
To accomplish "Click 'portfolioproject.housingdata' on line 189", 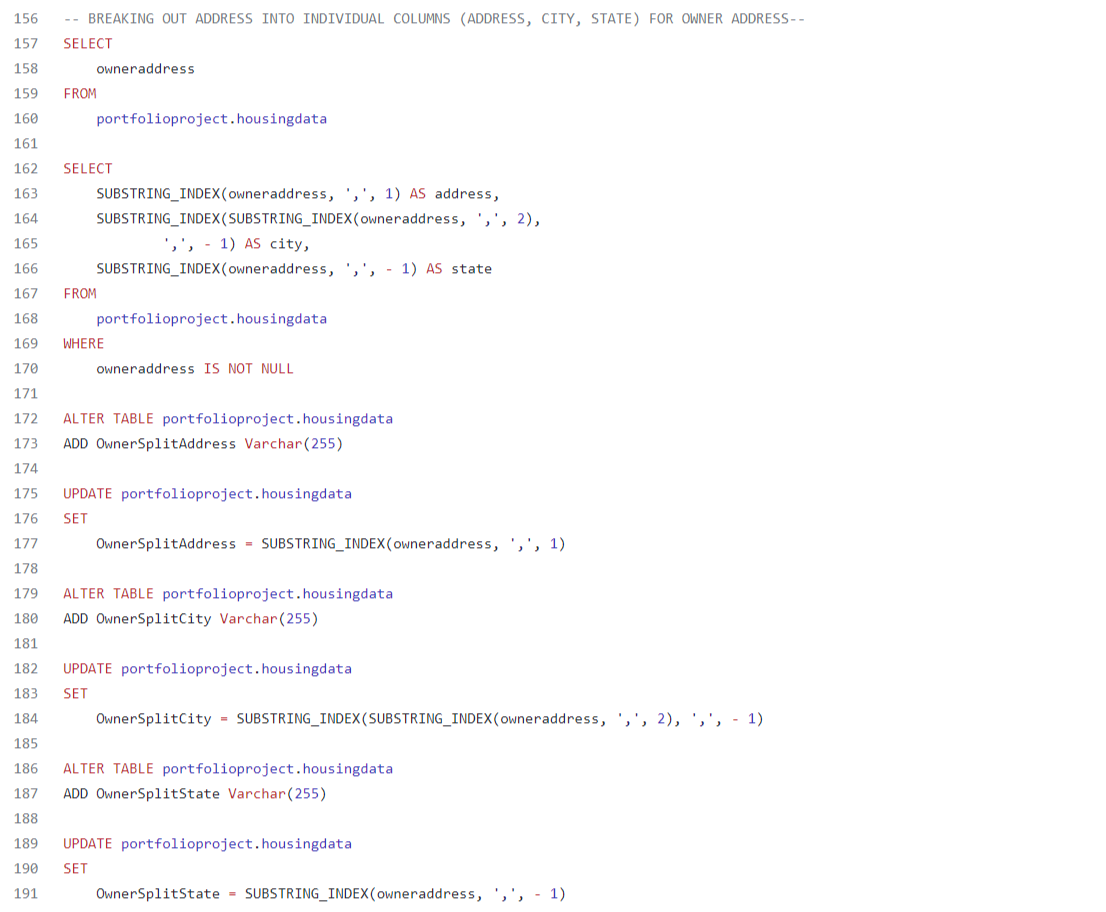I will click(x=236, y=844).
